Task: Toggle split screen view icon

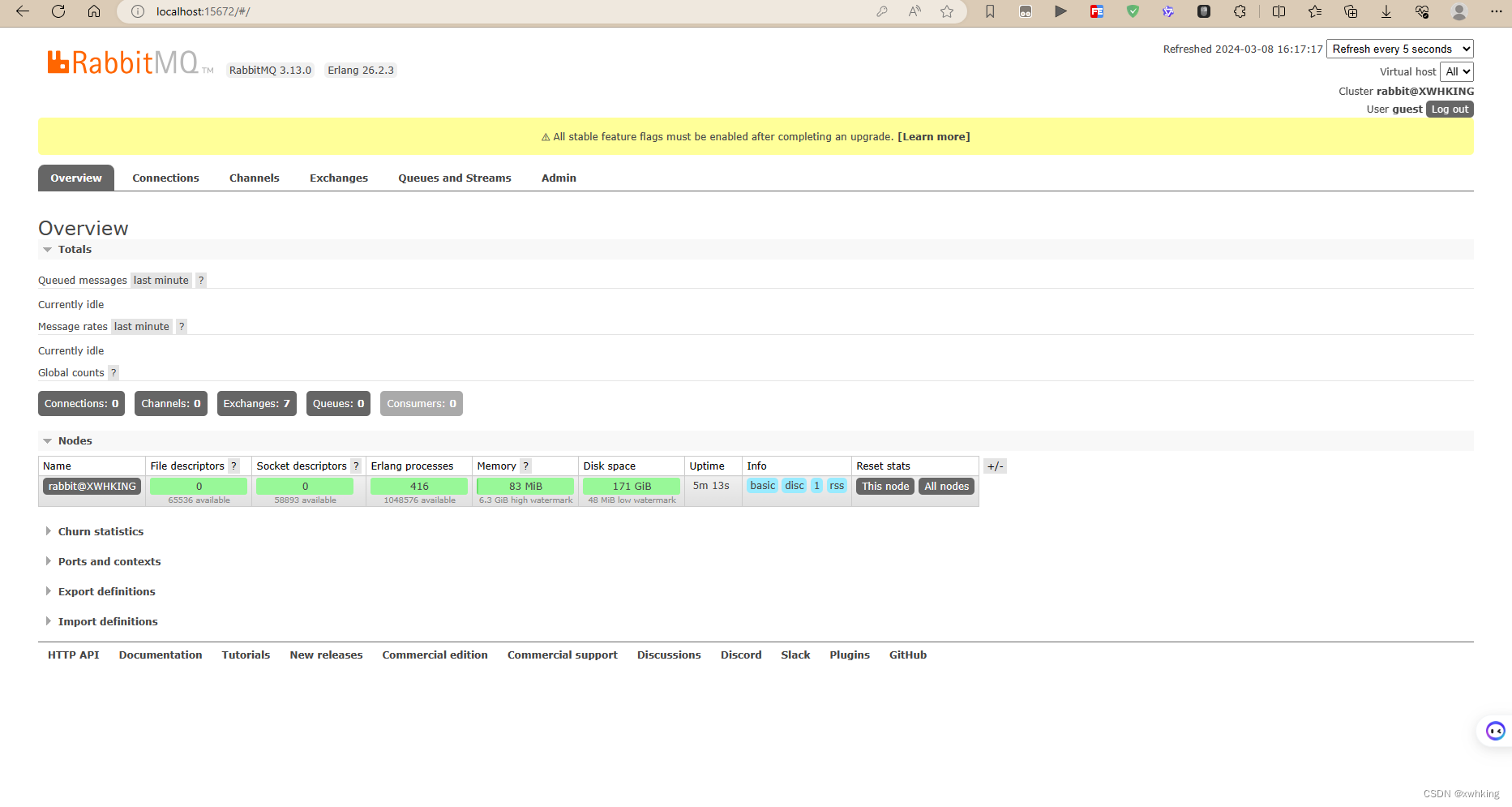Action: pyautogui.click(x=1279, y=11)
